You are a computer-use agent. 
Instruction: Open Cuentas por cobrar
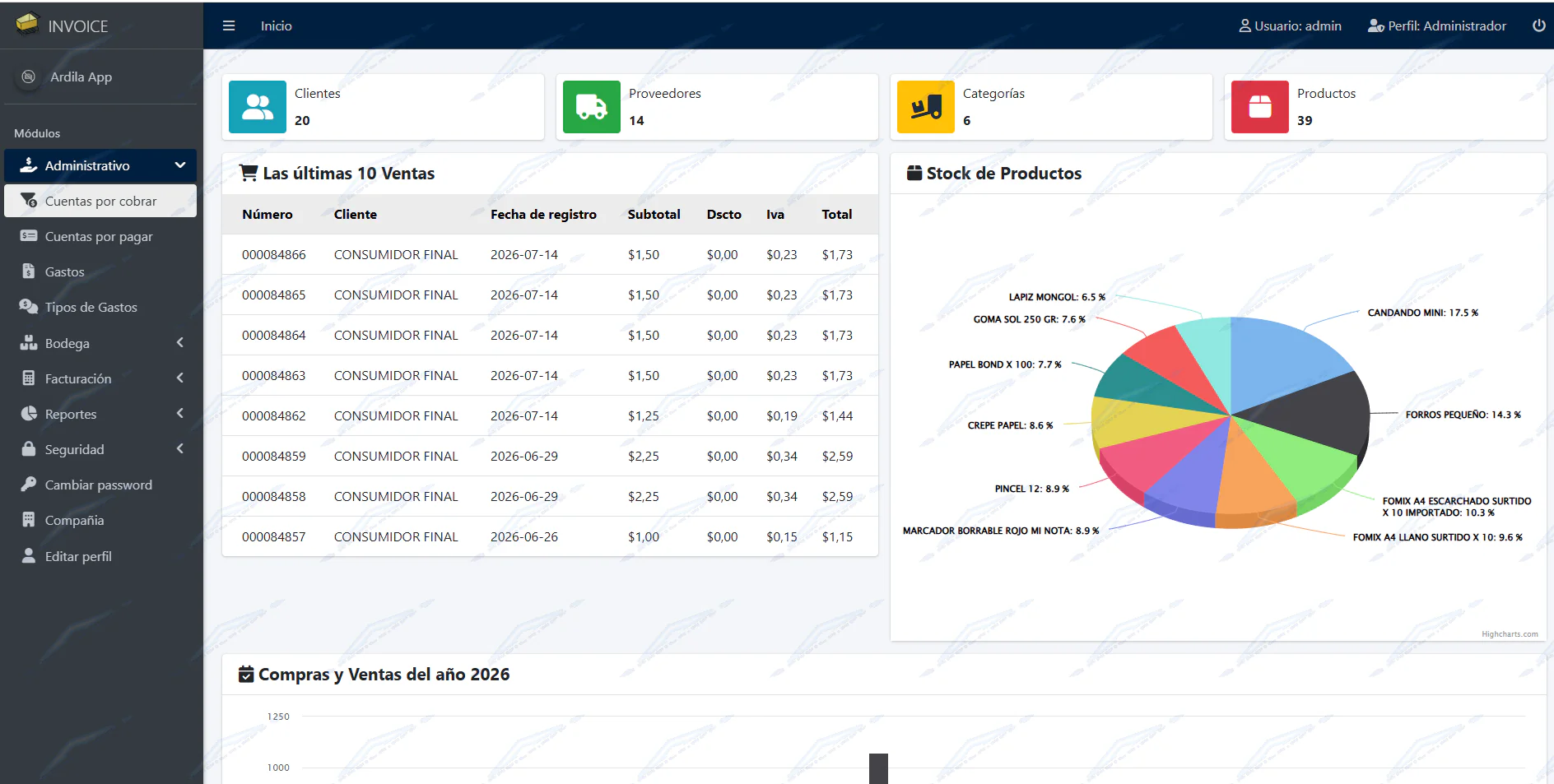pyautogui.click(x=100, y=201)
